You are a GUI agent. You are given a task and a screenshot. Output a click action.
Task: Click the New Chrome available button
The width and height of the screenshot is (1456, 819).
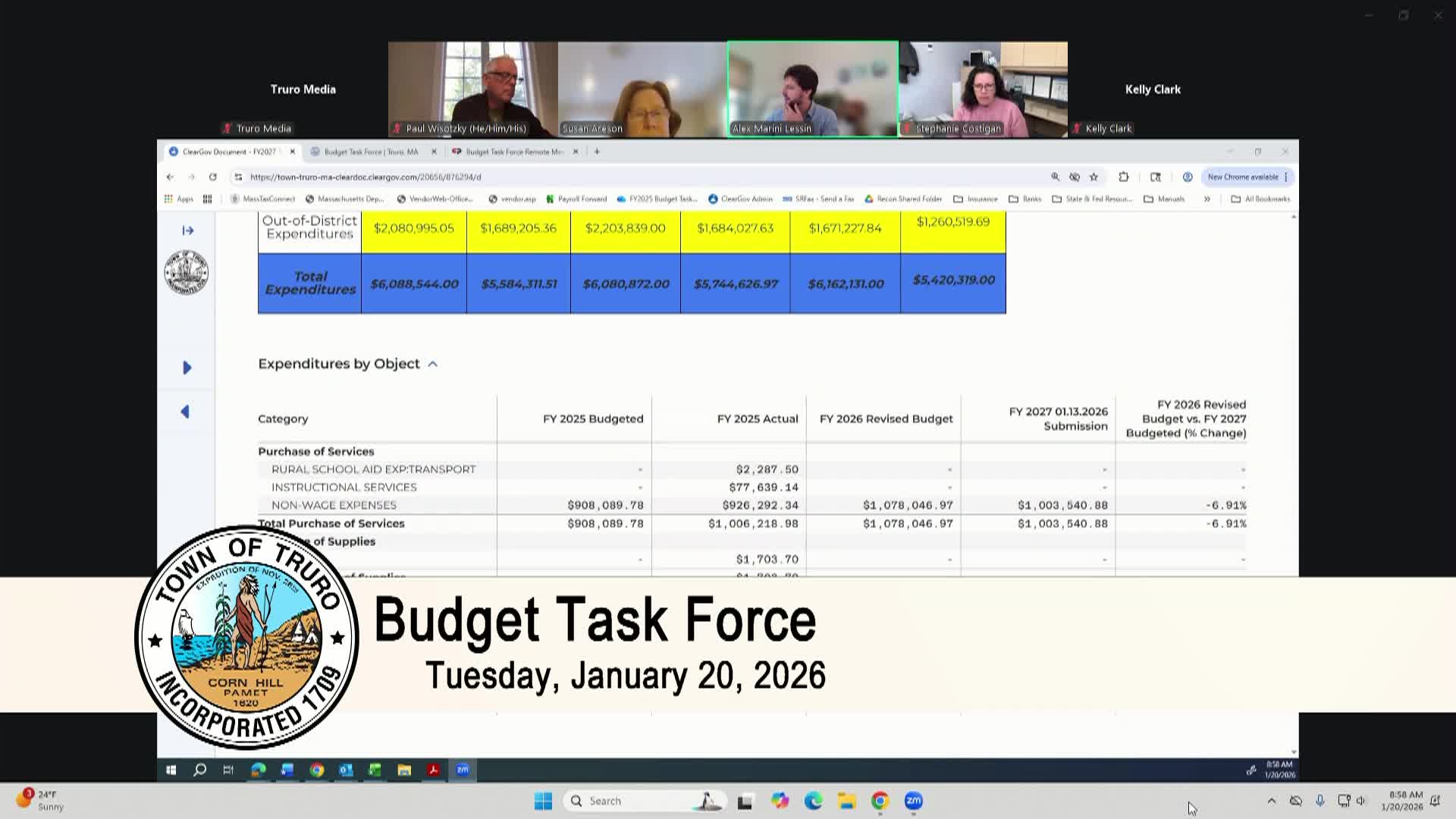1244,177
